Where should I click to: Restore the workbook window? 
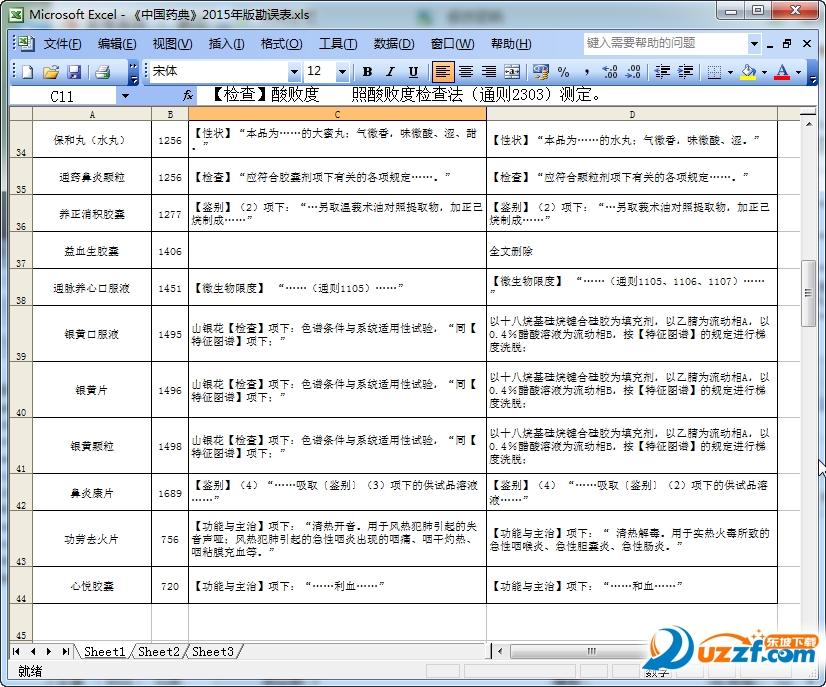point(787,44)
